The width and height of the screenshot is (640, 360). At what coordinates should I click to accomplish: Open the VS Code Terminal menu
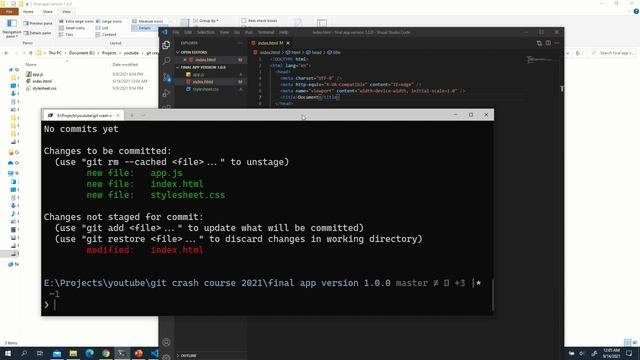[x=266, y=32]
